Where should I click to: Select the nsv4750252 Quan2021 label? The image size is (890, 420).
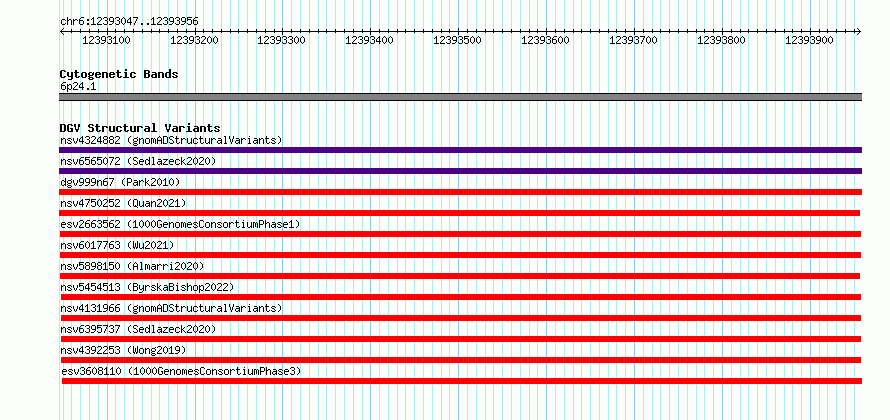tap(123, 203)
